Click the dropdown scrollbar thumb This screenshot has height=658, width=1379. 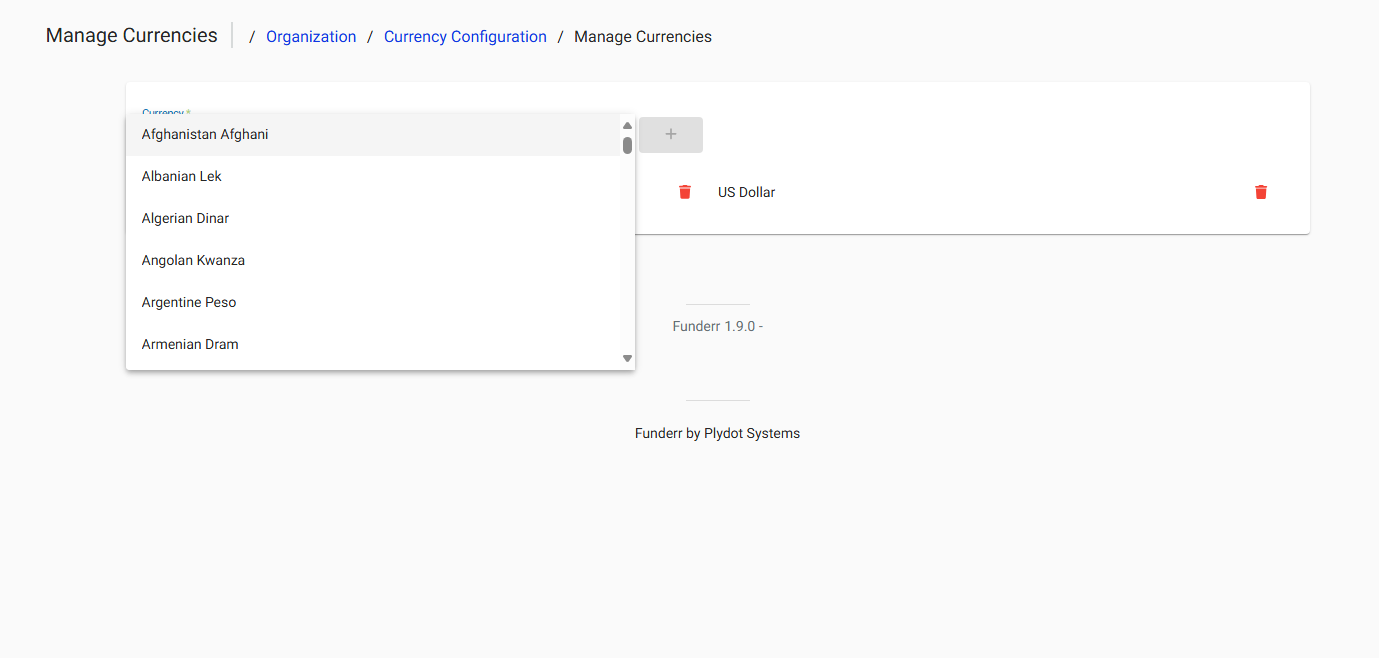pos(627,144)
